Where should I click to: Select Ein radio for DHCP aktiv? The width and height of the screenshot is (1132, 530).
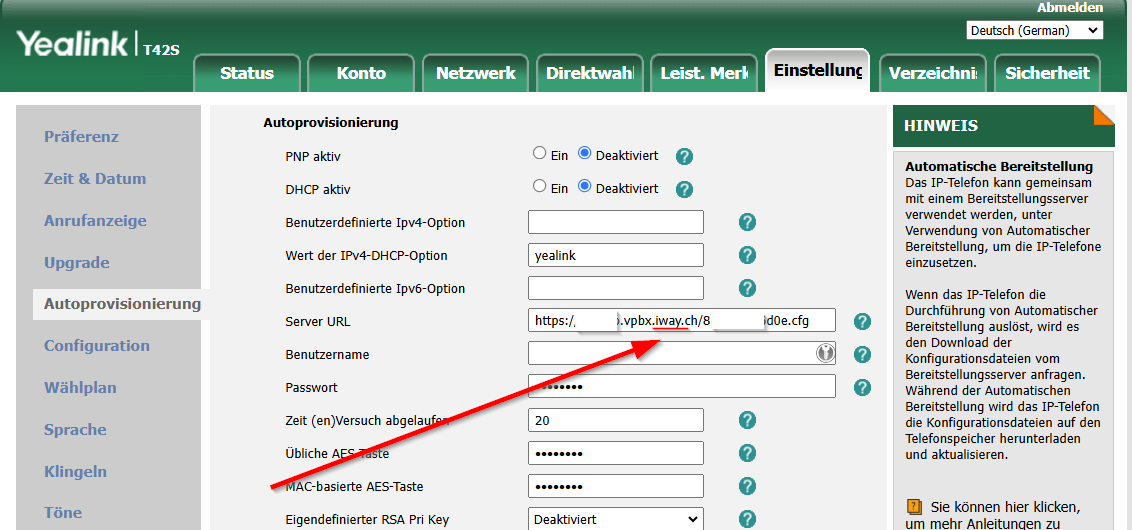(539, 186)
